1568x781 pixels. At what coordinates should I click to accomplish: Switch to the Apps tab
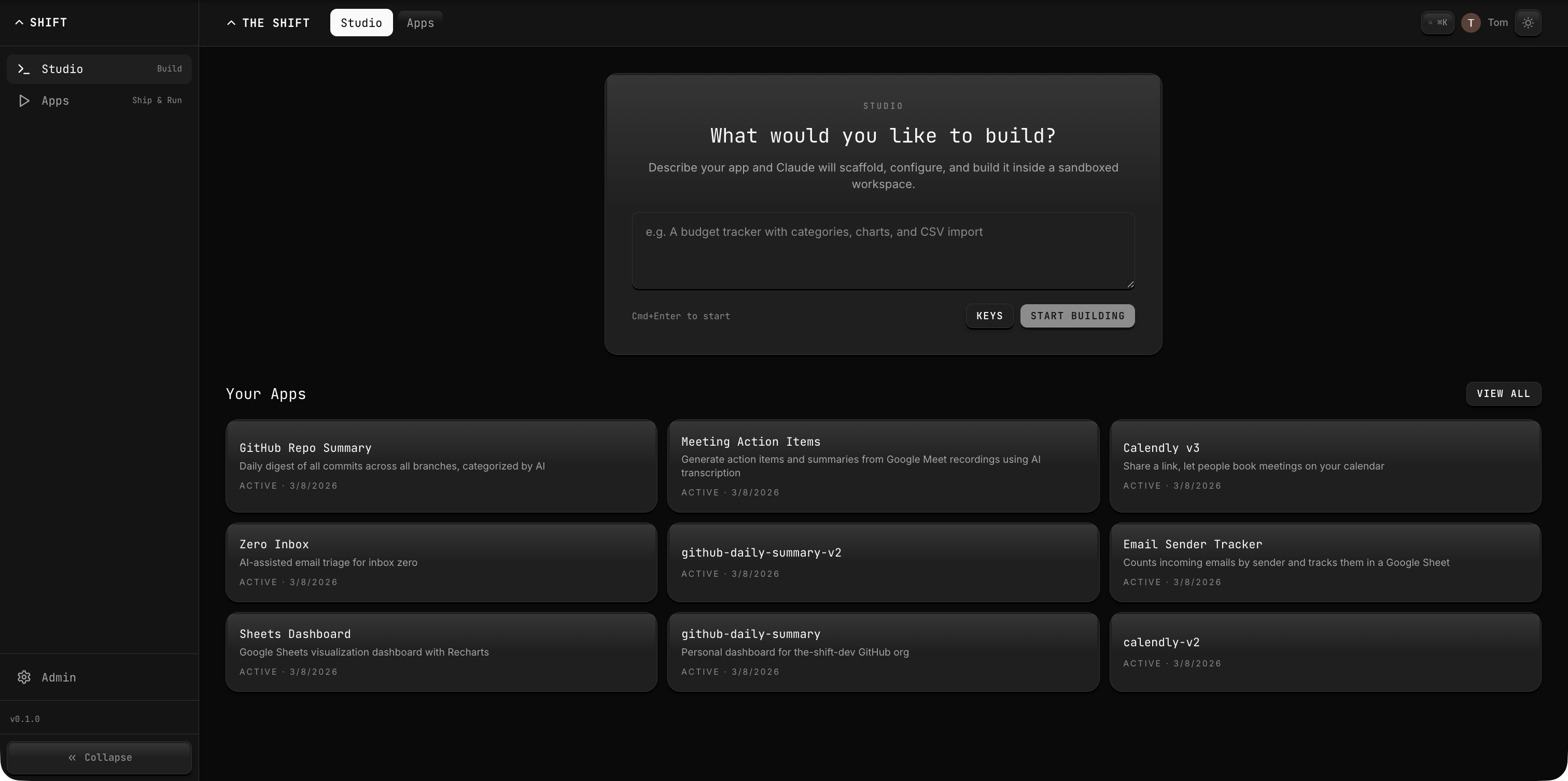[x=420, y=22]
